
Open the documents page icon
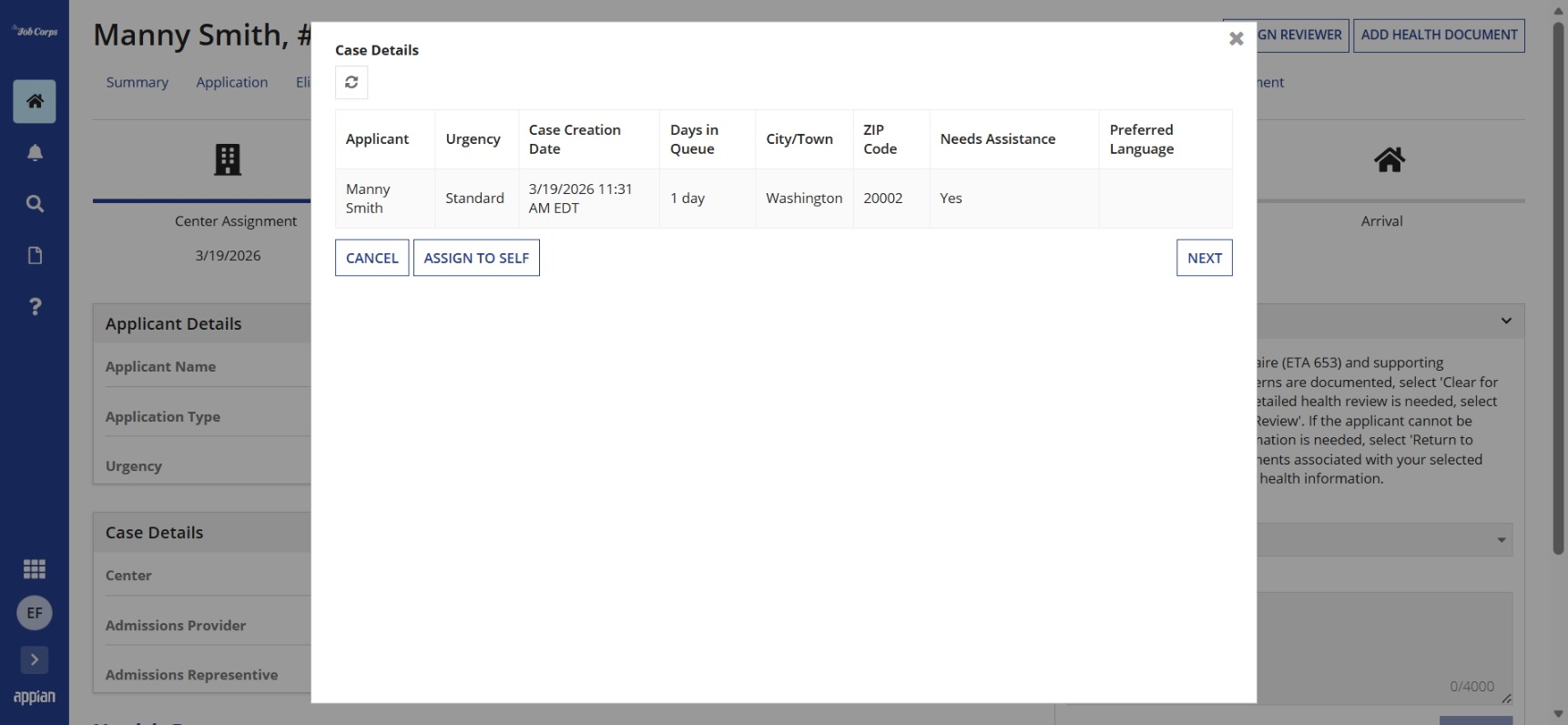[x=35, y=255]
